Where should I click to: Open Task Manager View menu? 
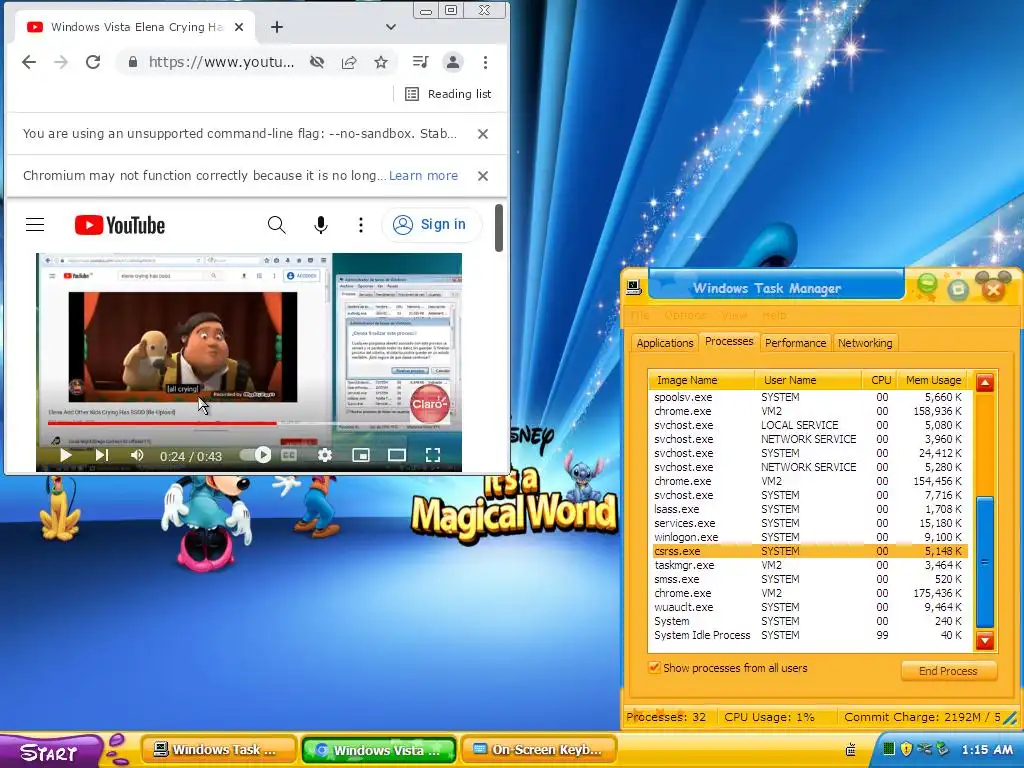[734, 315]
